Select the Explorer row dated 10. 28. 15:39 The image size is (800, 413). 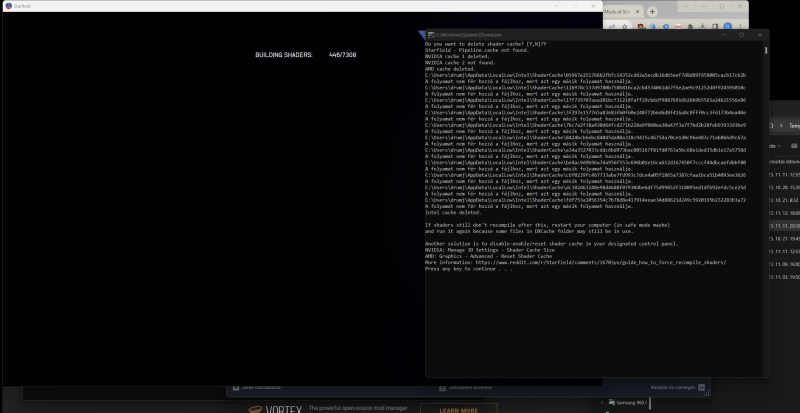(784, 187)
